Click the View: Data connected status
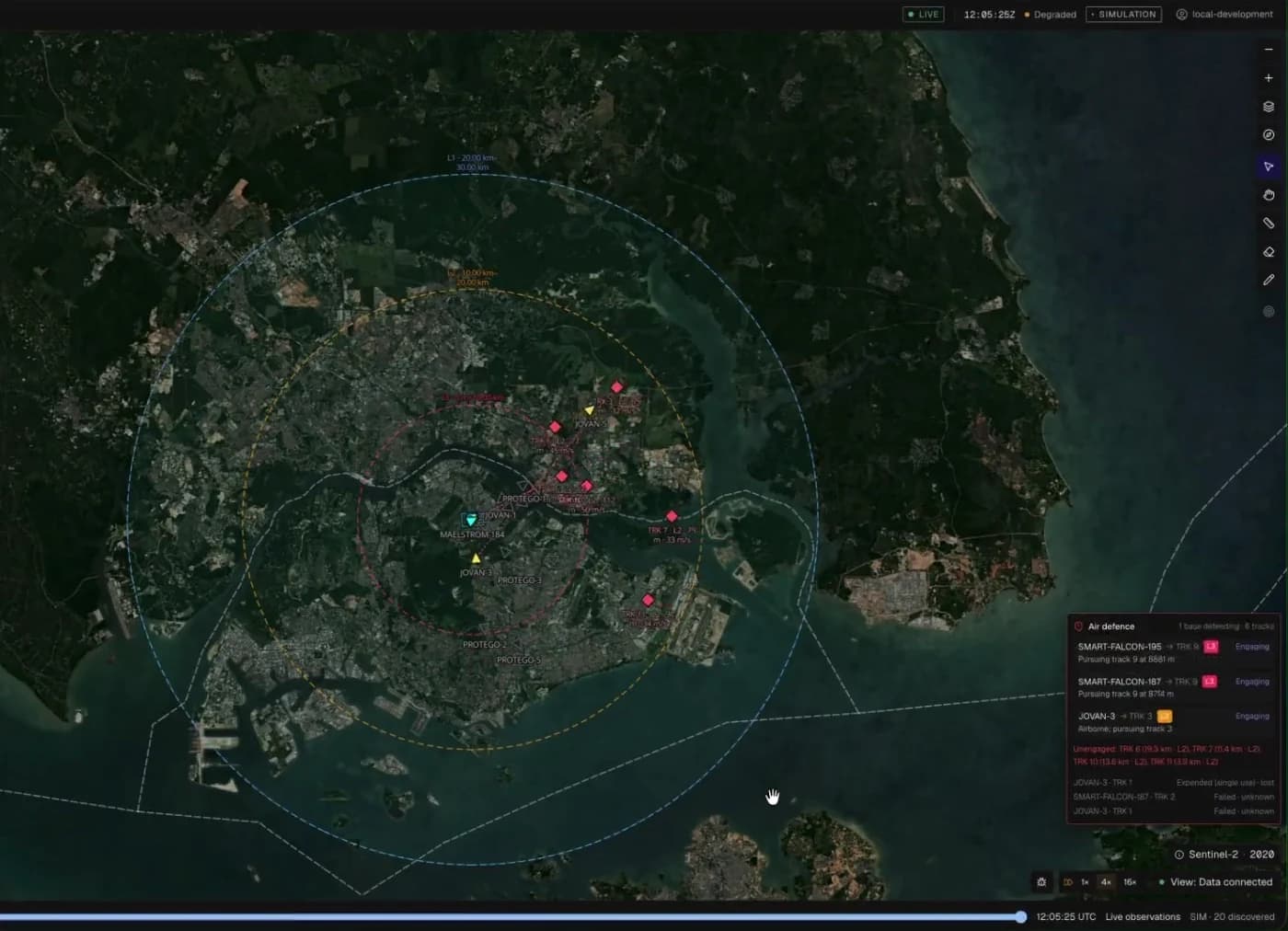 1215,882
